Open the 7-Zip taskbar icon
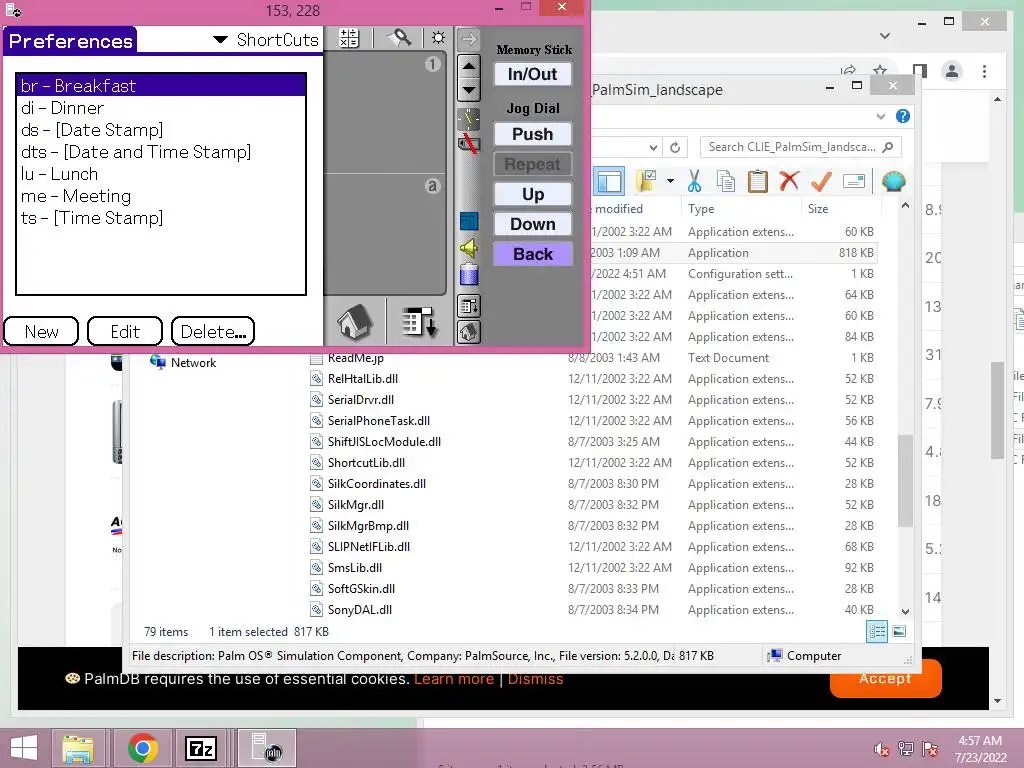The height and width of the screenshot is (768, 1024). (200, 748)
